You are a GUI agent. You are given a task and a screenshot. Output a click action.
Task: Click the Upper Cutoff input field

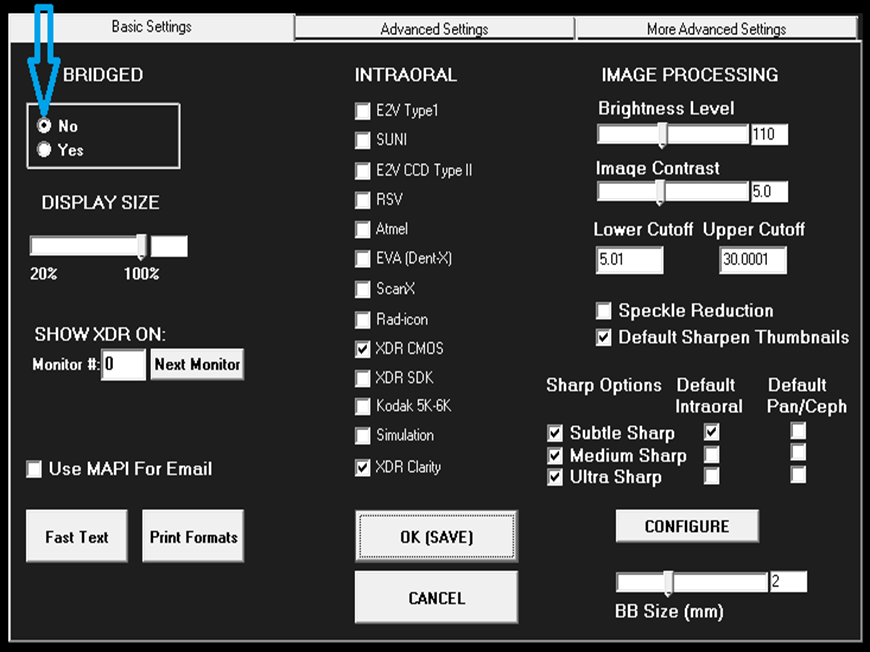753,260
